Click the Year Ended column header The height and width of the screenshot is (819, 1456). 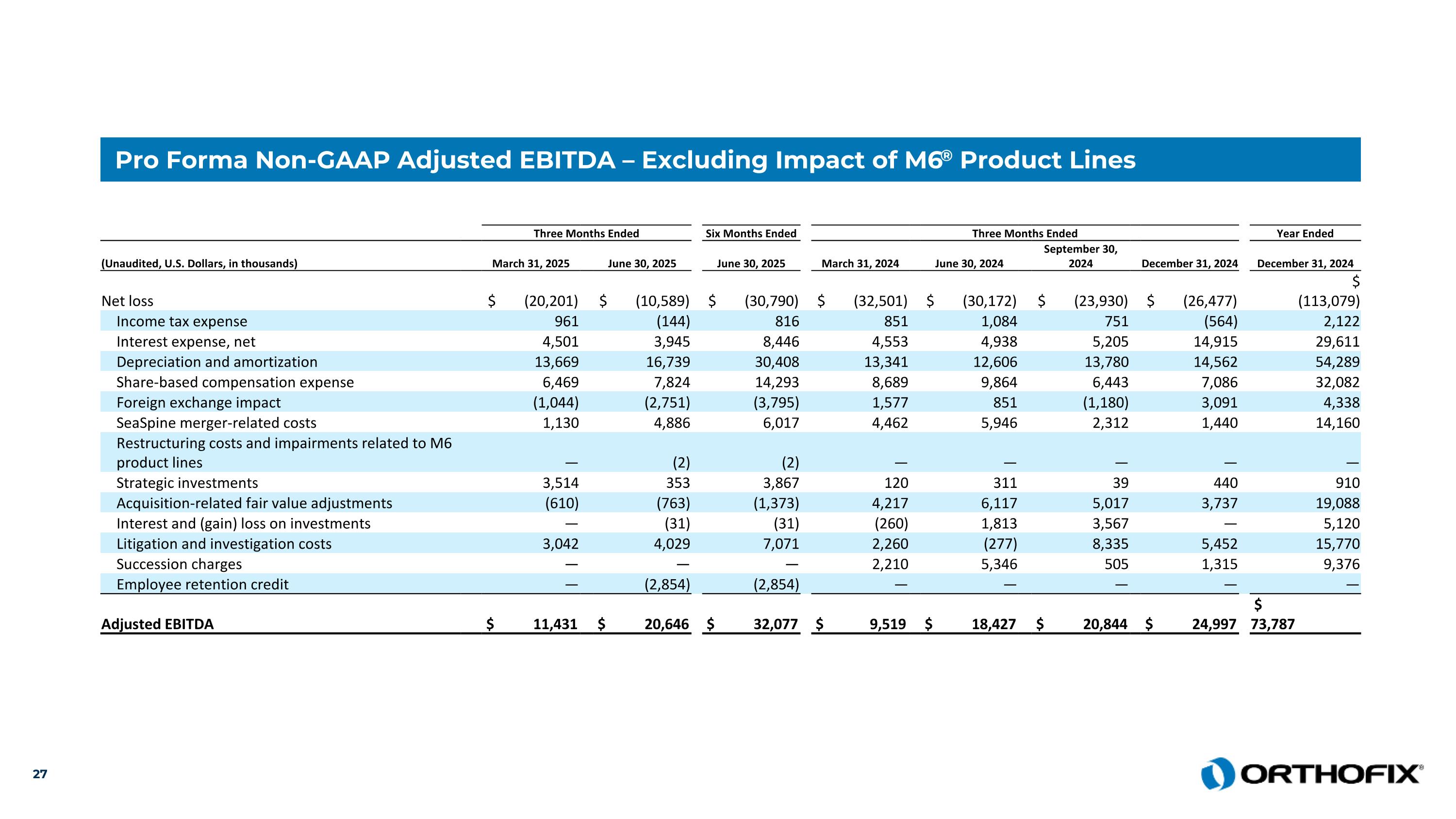pyautogui.click(x=1305, y=234)
